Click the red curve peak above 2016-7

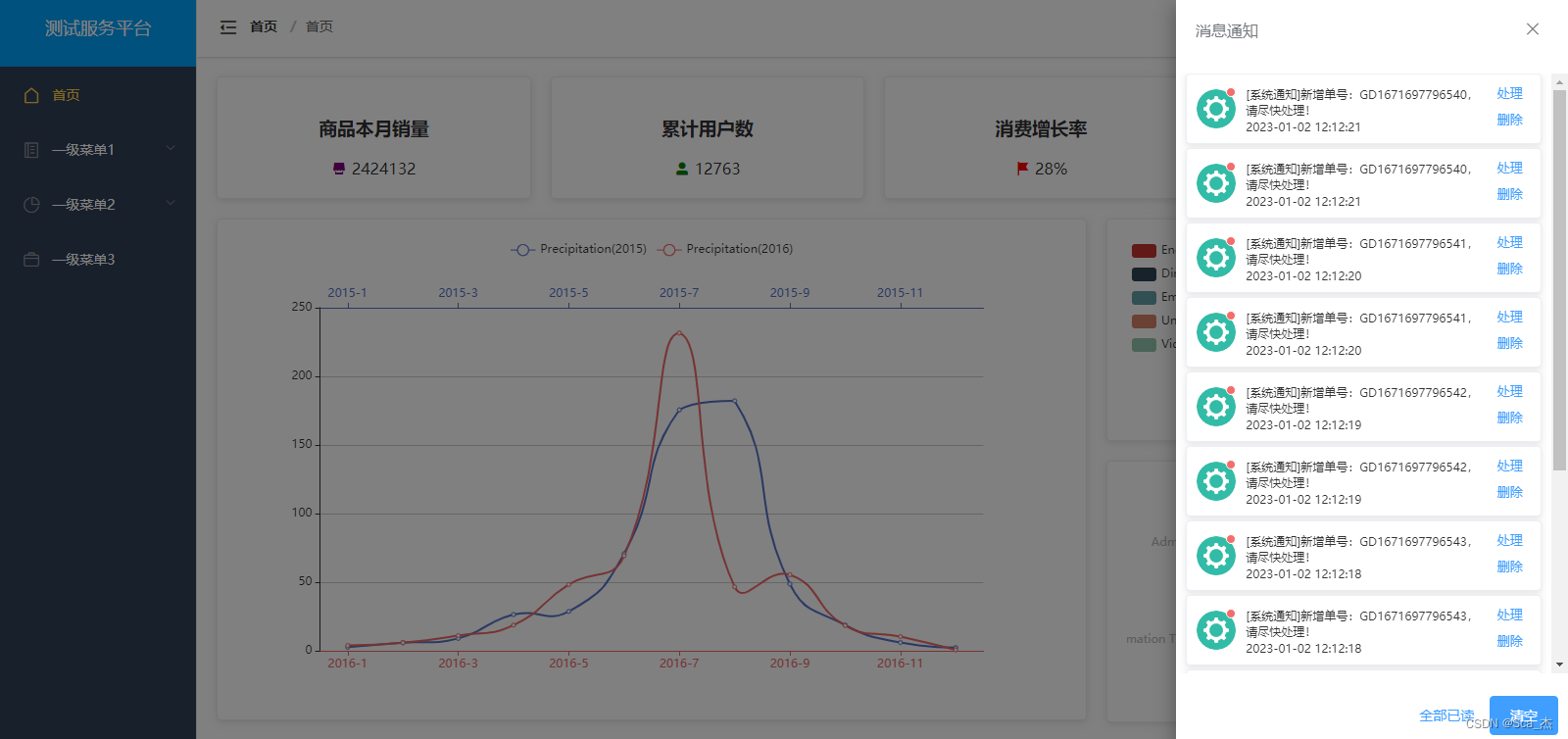679,333
